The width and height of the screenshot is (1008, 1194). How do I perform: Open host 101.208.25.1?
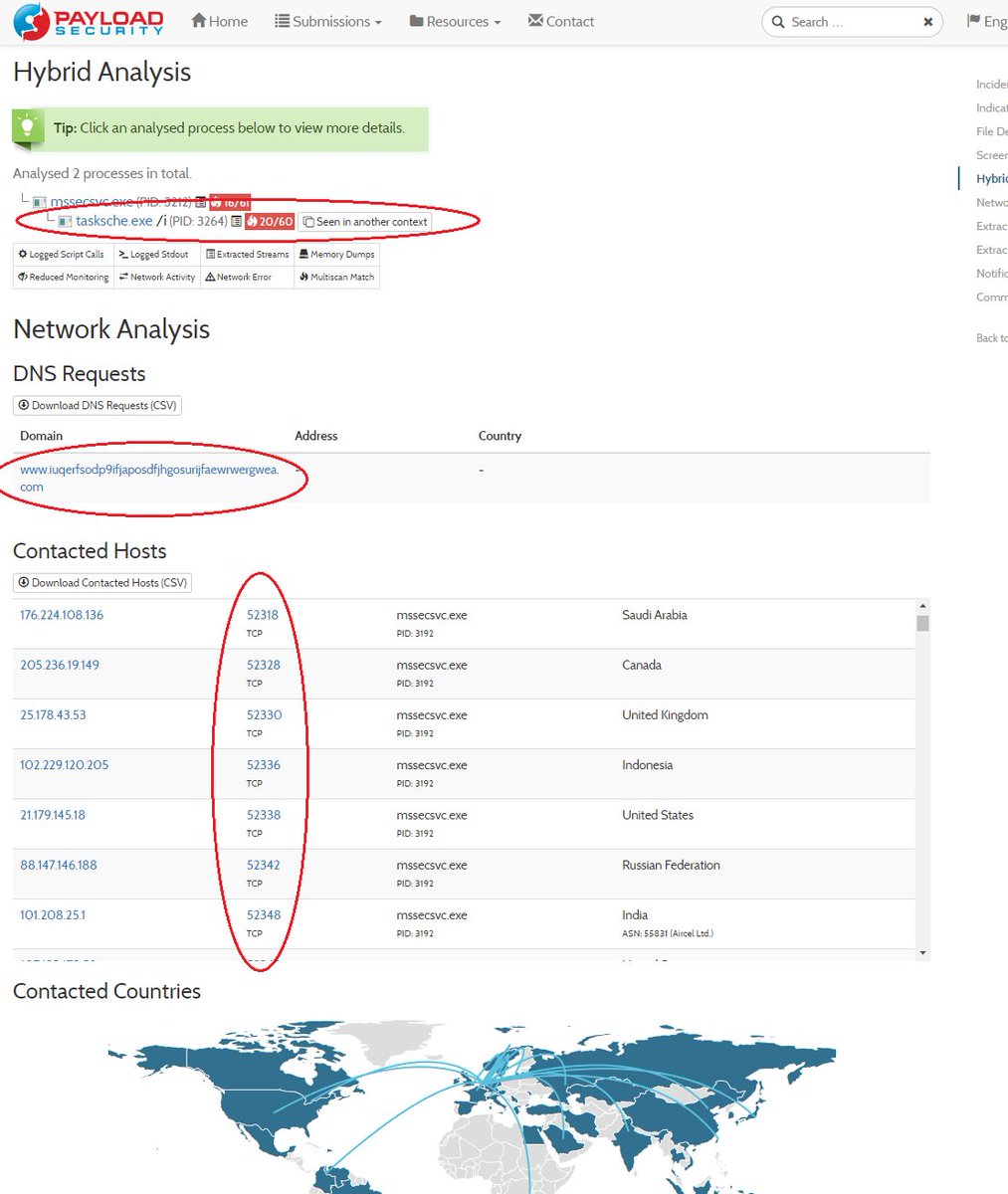53,915
